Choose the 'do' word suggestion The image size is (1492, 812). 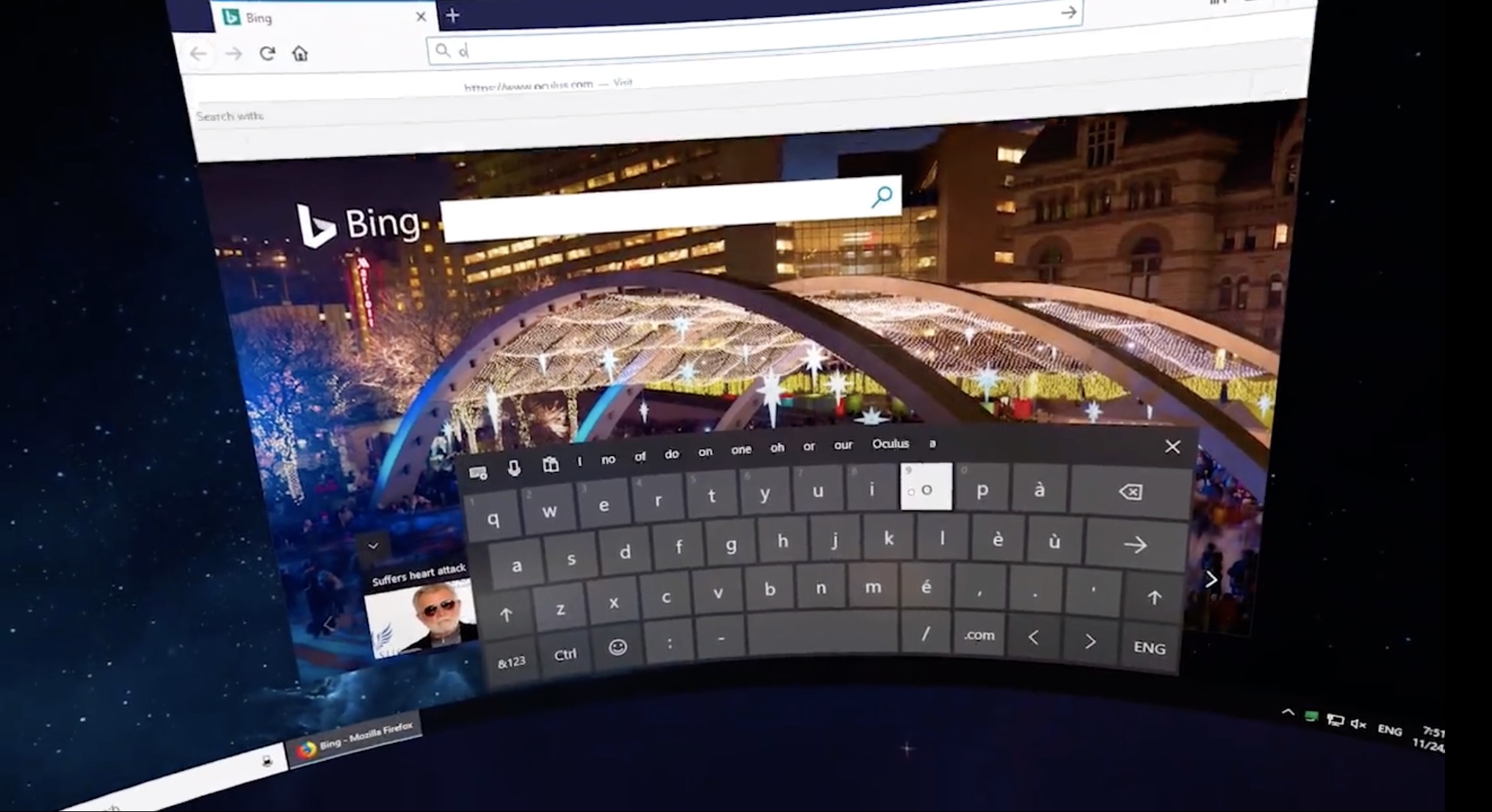[672, 454]
